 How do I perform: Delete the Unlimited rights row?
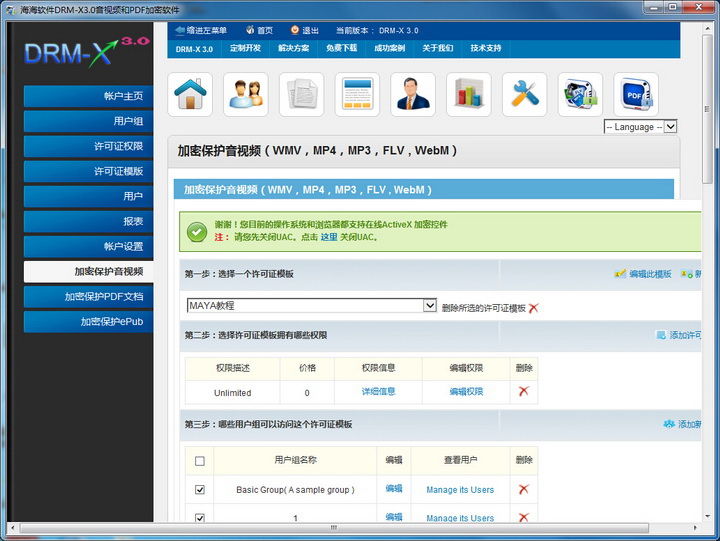click(x=523, y=391)
